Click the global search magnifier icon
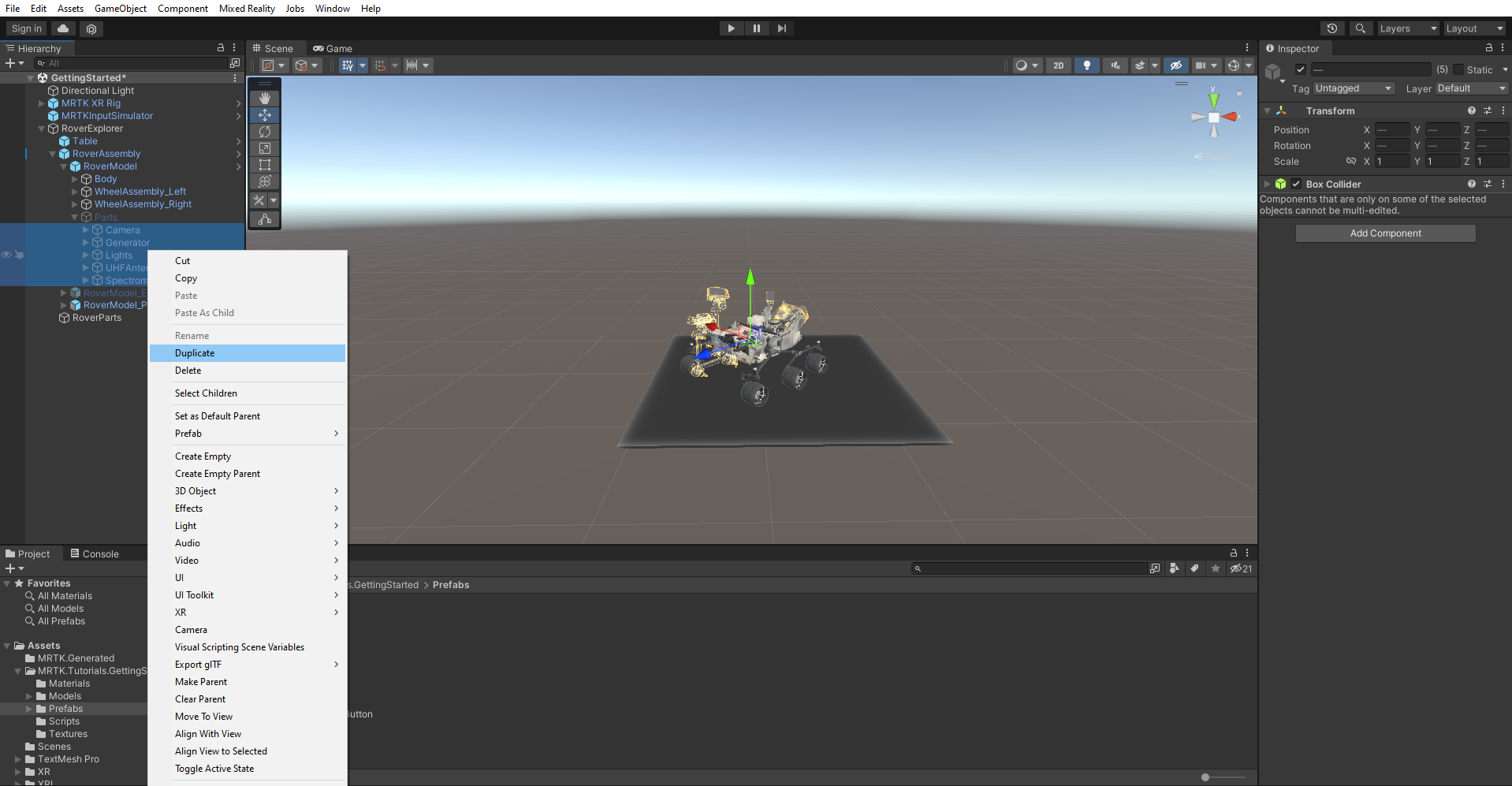The width and height of the screenshot is (1512, 786). click(x=1360, y=28)
